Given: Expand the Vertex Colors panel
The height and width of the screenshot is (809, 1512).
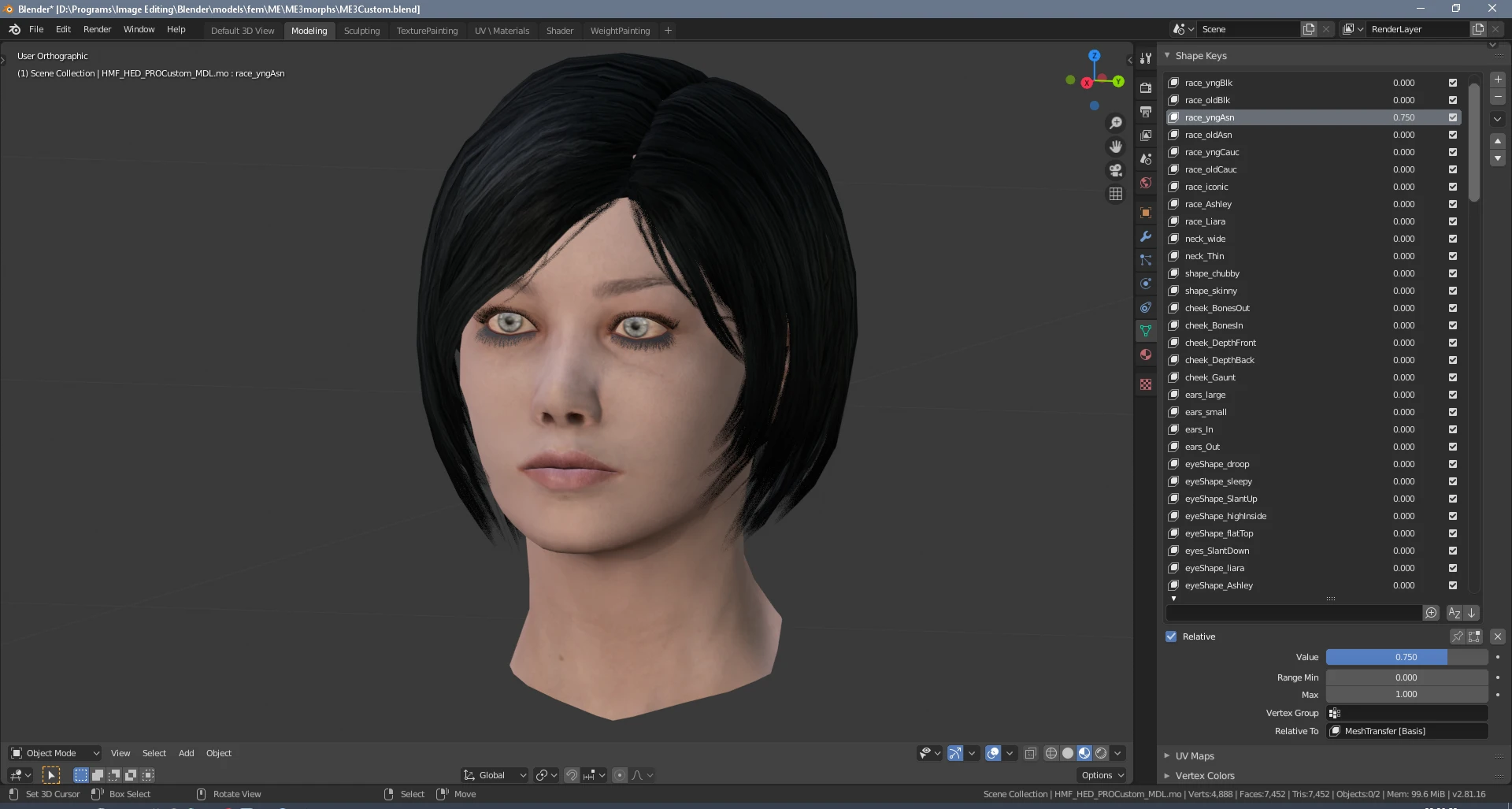Looking at the screenshot, I should 1167,776.
